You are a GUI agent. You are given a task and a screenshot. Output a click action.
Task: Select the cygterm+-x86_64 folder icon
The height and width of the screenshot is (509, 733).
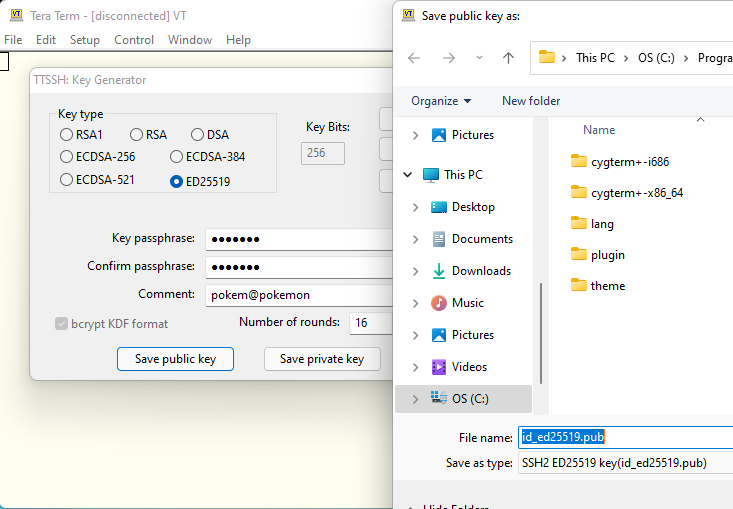tap(579, 192)
